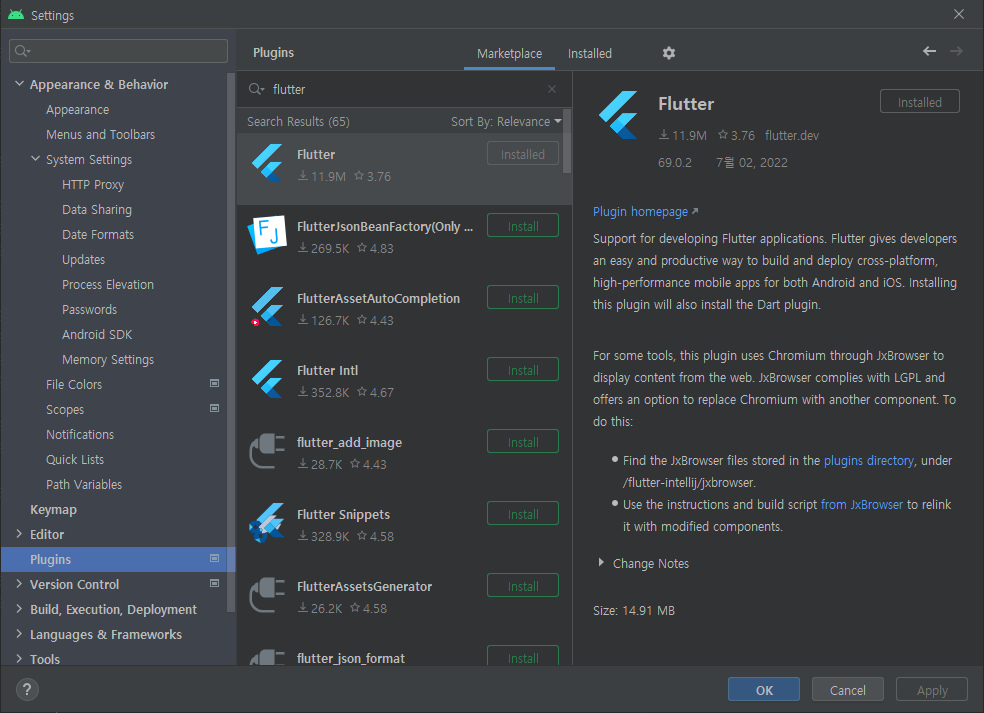Click the plugin search results scrollbar
This screenshot has width=984, height=713.
[x=567, y=141]
